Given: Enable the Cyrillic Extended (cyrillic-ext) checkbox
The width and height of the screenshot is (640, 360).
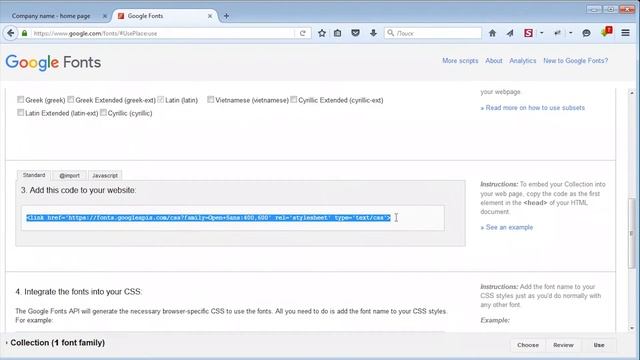Looking at the screenshot, I should click(x=293, y=100).
